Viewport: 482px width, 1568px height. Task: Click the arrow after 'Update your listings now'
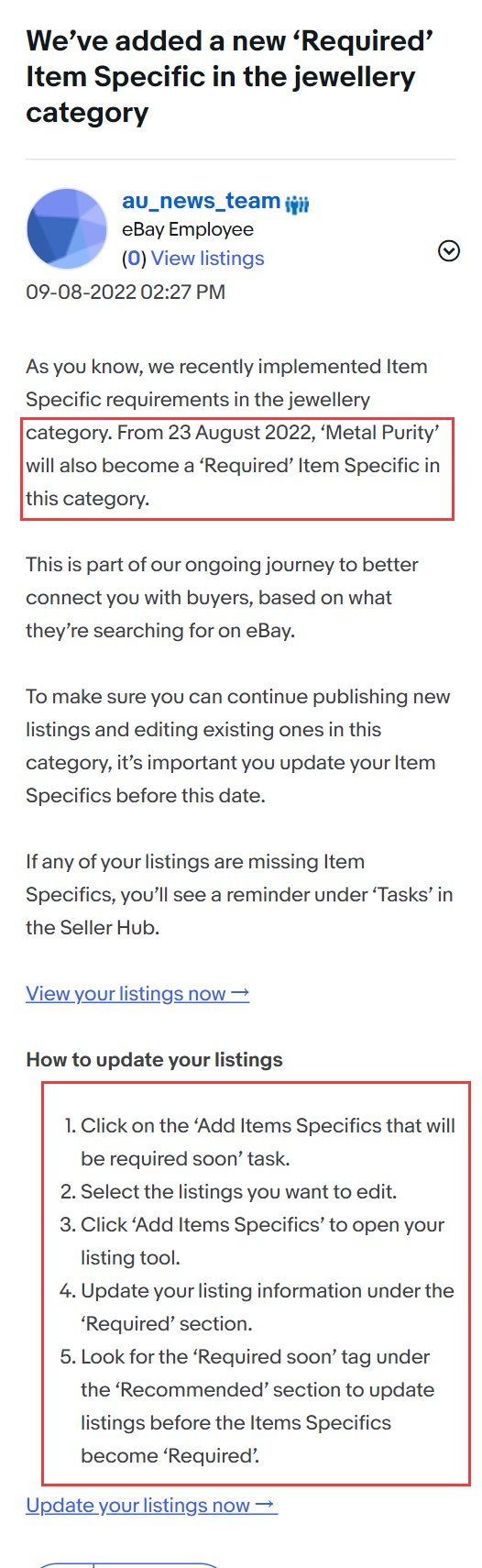pyautogui.click(x=266, y=1505)
